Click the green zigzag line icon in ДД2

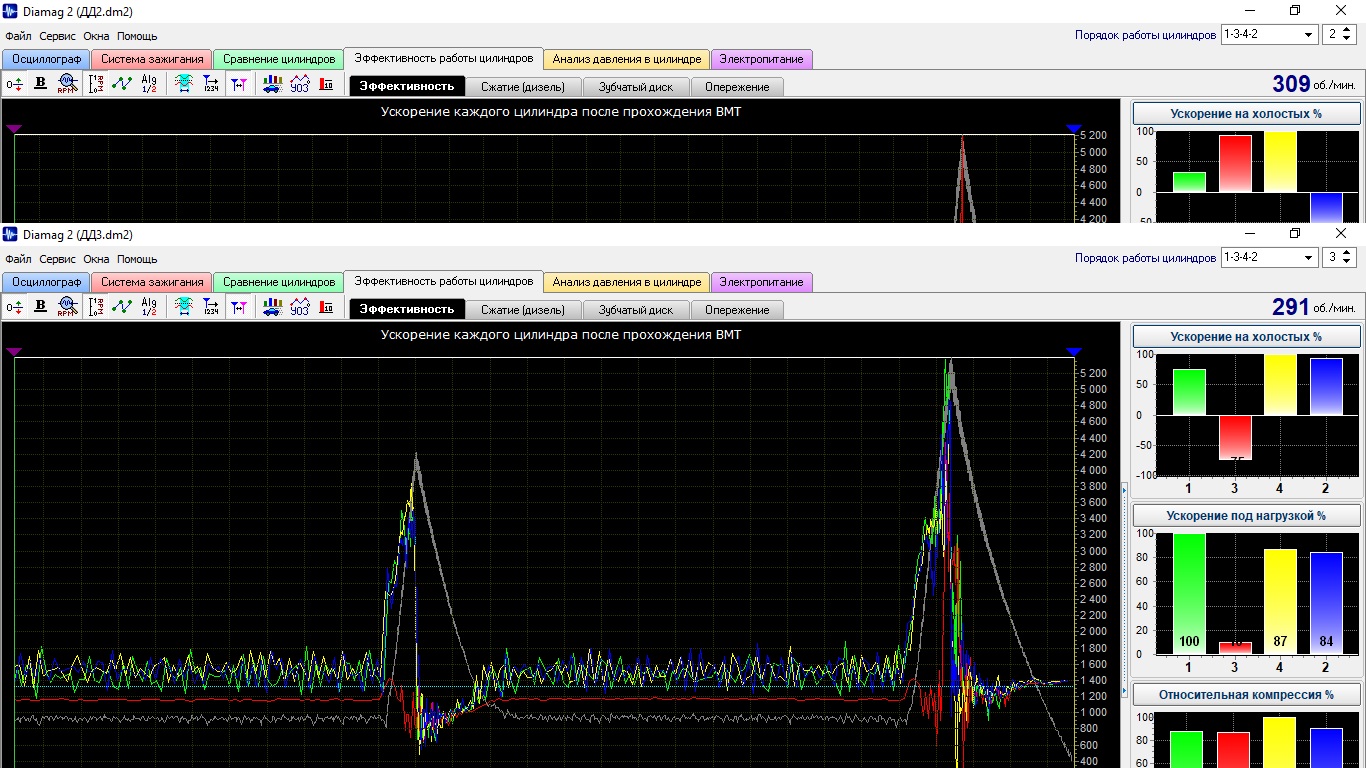(122, 85)
